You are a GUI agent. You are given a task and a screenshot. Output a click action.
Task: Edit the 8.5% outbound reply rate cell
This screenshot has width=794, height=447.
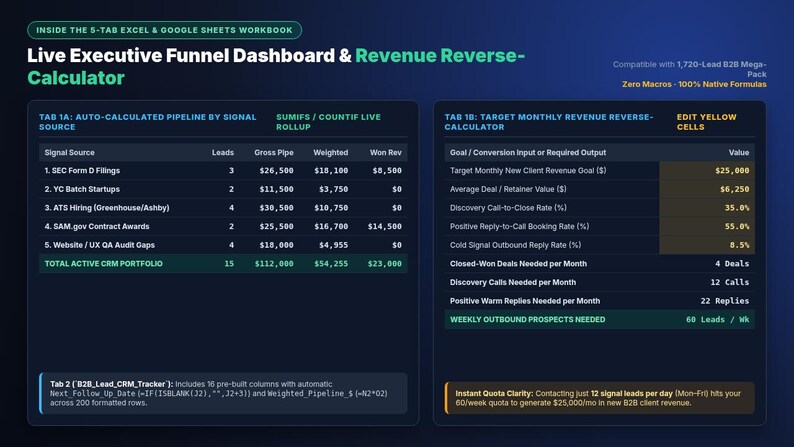[x=707, y=245]
